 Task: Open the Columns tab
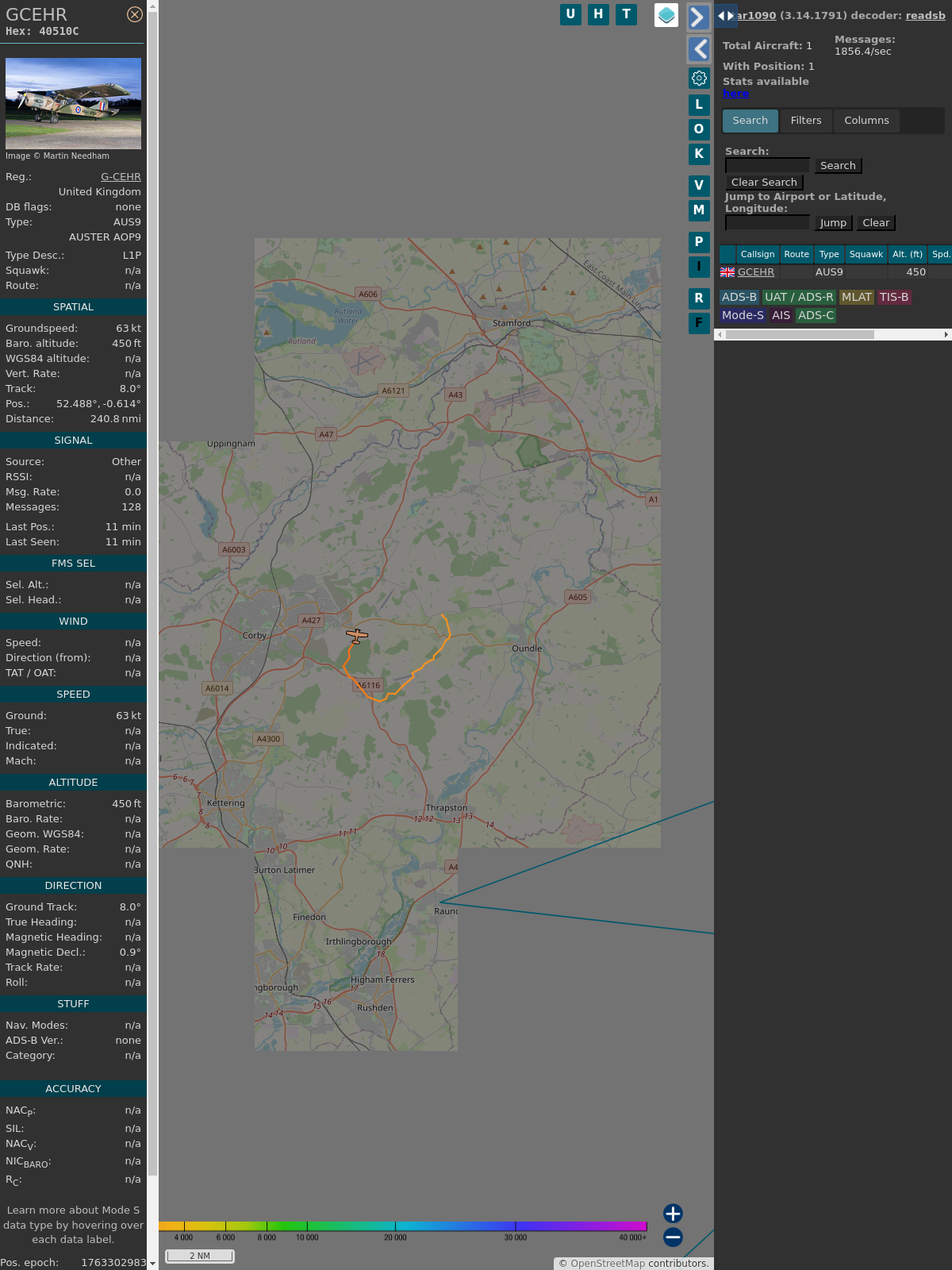coord(866,121)
